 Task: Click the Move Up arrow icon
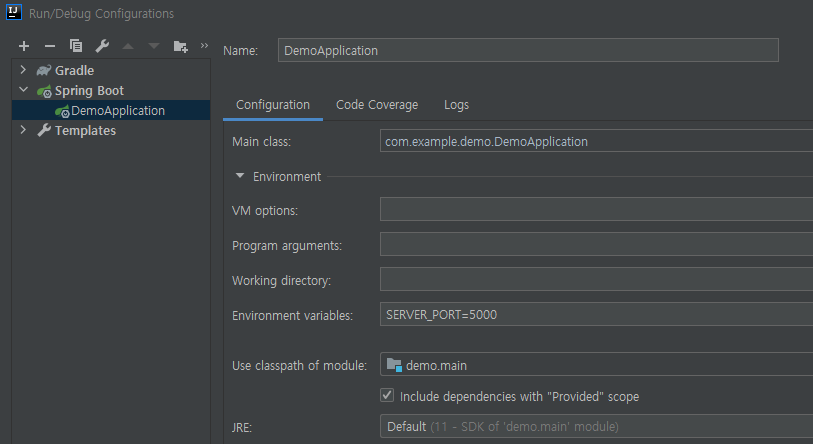pos(128,46)
